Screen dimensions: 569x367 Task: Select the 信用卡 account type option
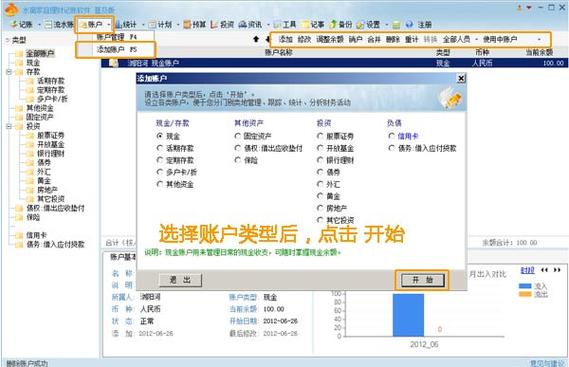[x=403, y=136]
